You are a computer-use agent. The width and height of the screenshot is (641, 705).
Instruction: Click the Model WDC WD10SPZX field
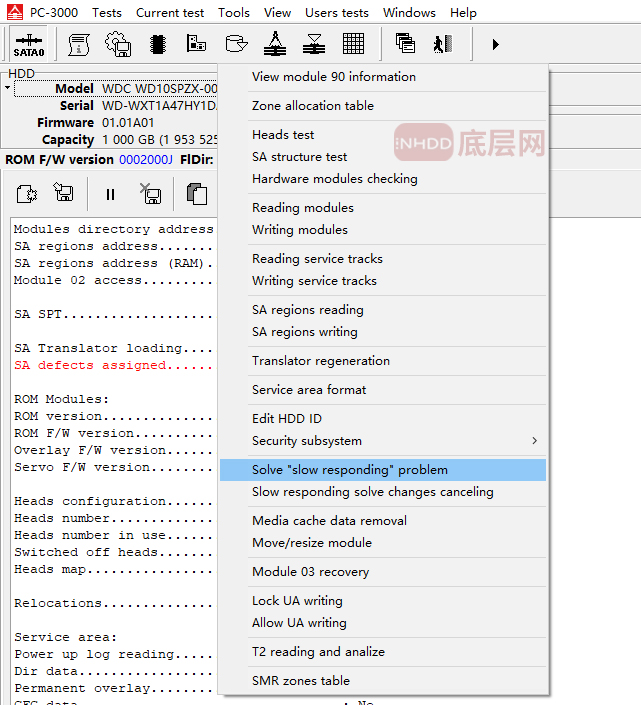pyautogui.click(x=116, y=89)
